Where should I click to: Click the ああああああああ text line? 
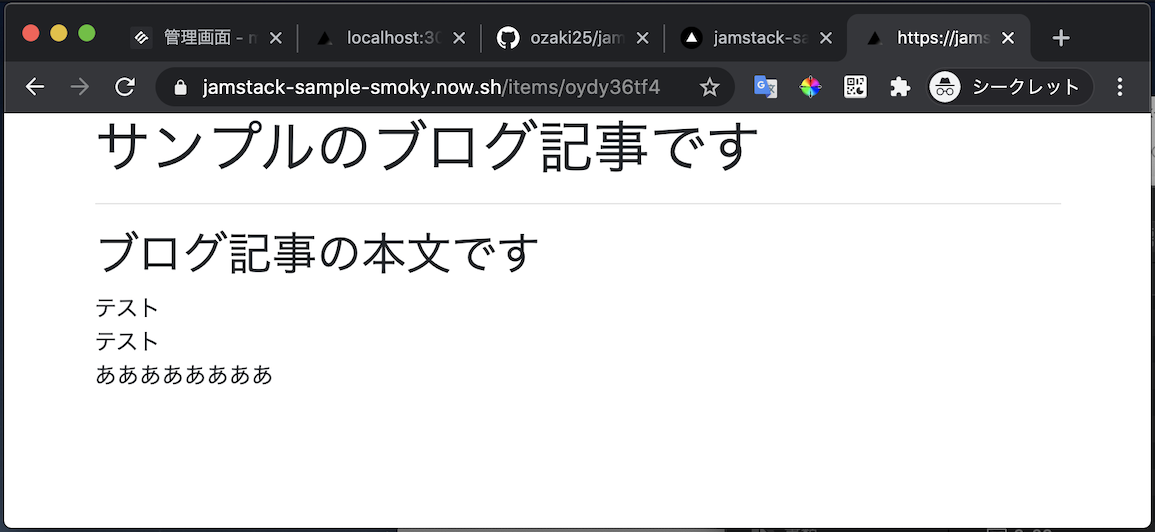coord(184,375)
